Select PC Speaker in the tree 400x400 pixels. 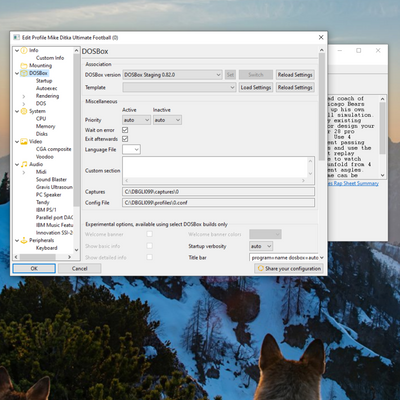(48, 195)
